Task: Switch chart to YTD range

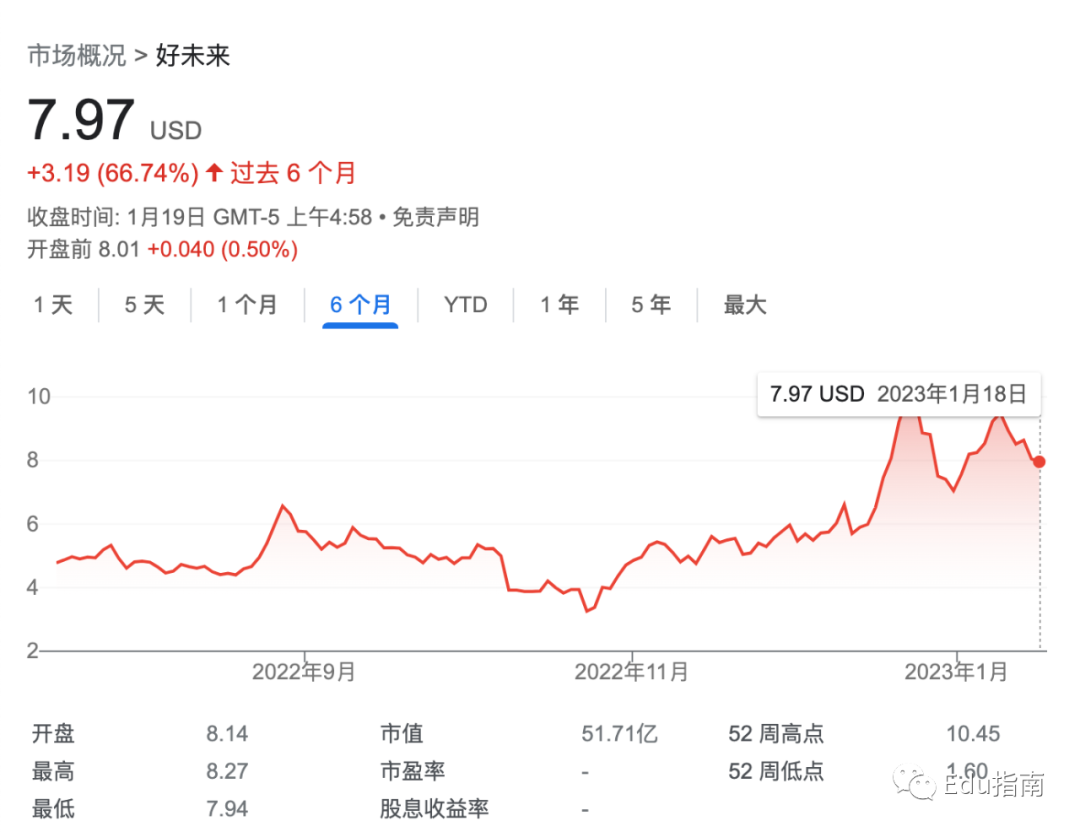Action: [x=465, y=305]
